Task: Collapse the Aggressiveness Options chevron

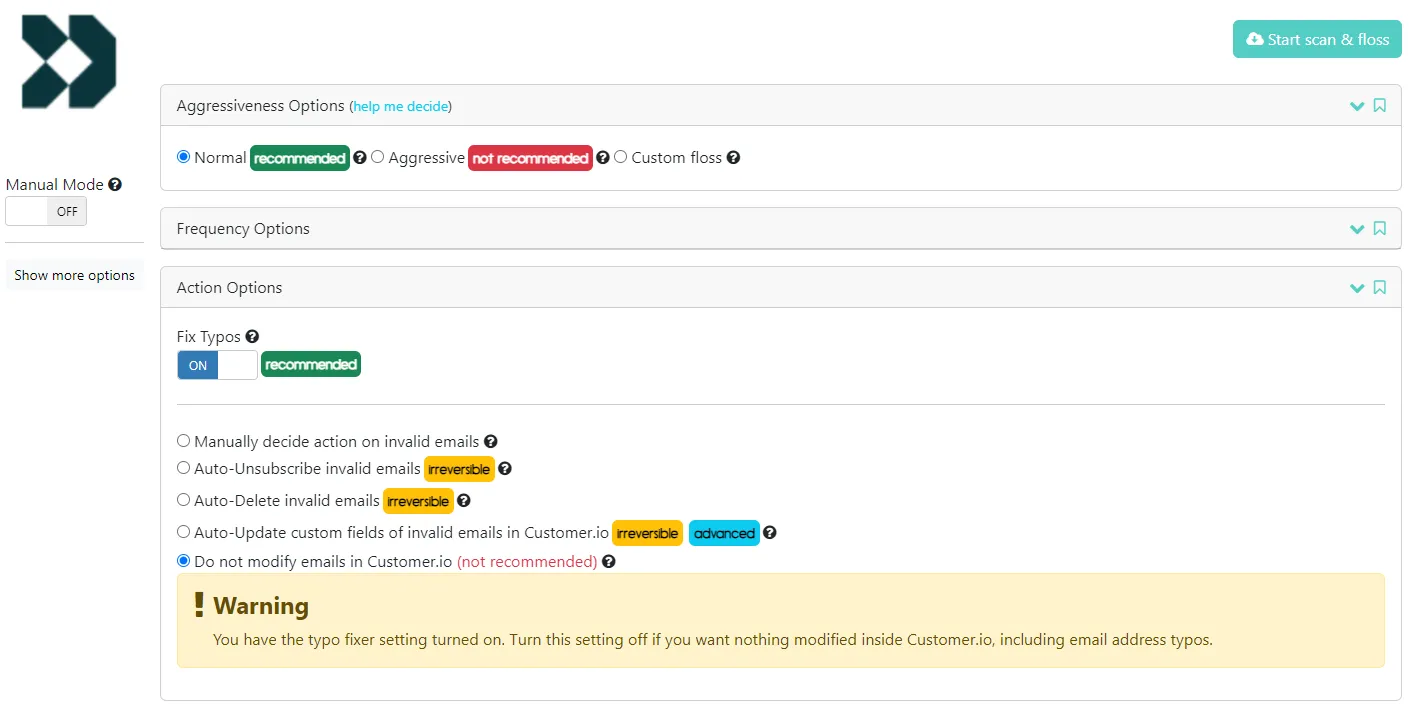Action: [1357, 106]
